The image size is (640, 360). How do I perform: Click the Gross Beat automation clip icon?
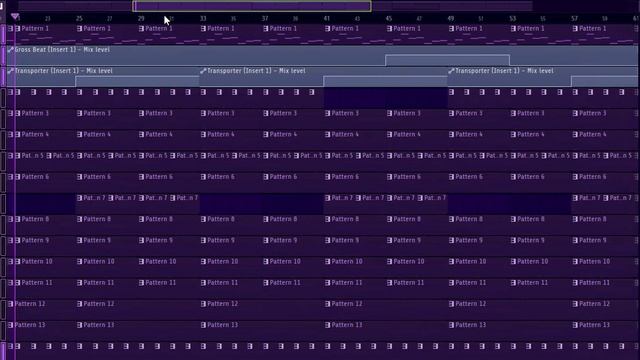11,50
